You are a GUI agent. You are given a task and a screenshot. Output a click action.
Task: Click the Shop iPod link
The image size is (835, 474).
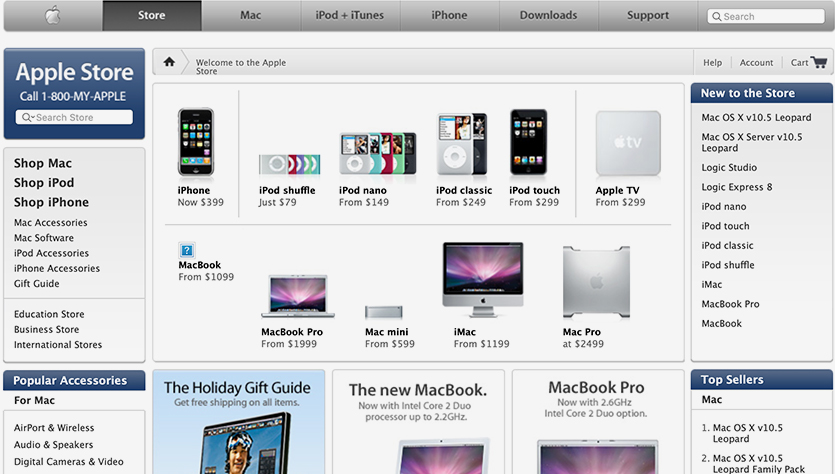pyautogui.click(x=44, y=183)
